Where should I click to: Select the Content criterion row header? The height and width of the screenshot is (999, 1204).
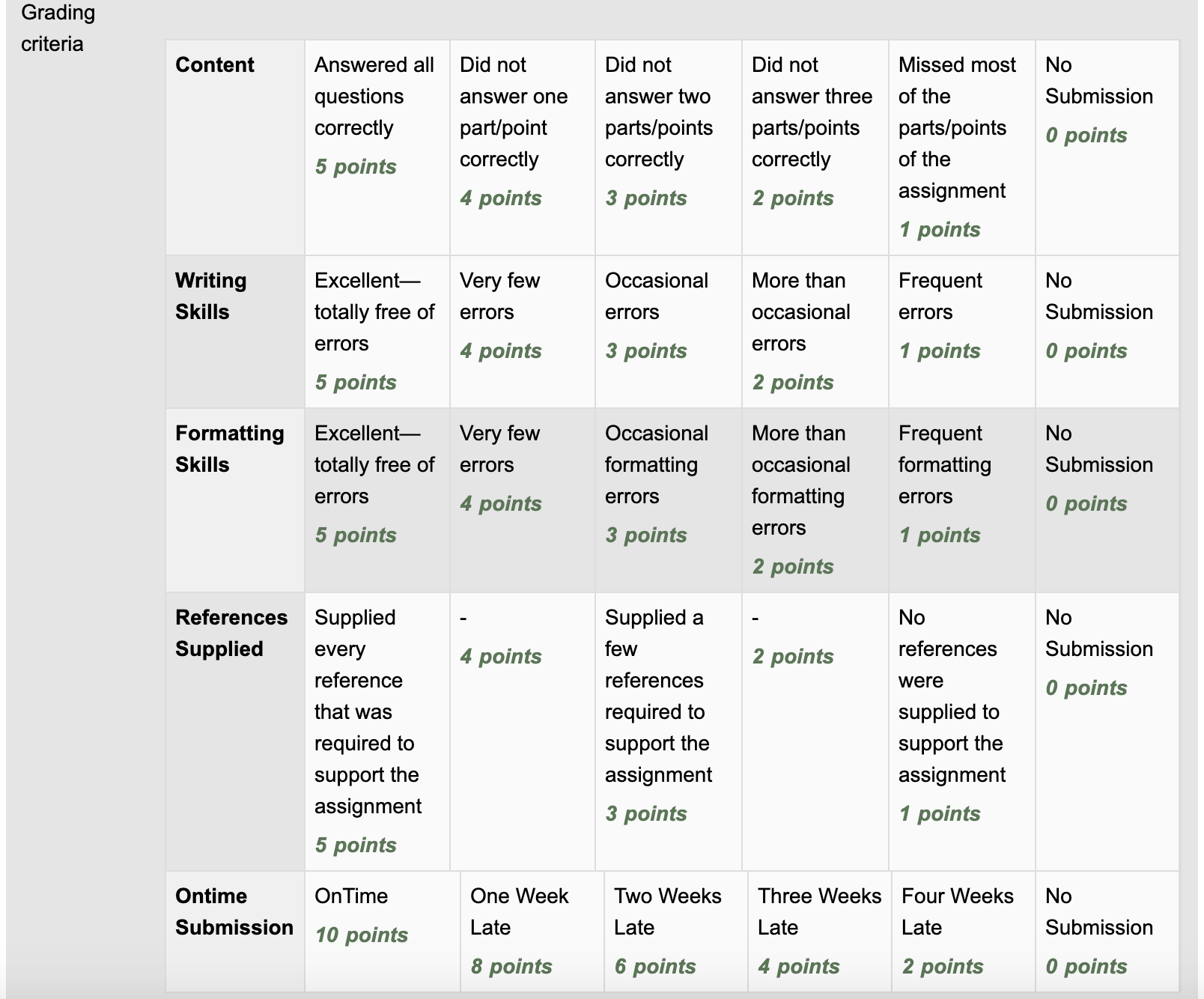point(235,148)
